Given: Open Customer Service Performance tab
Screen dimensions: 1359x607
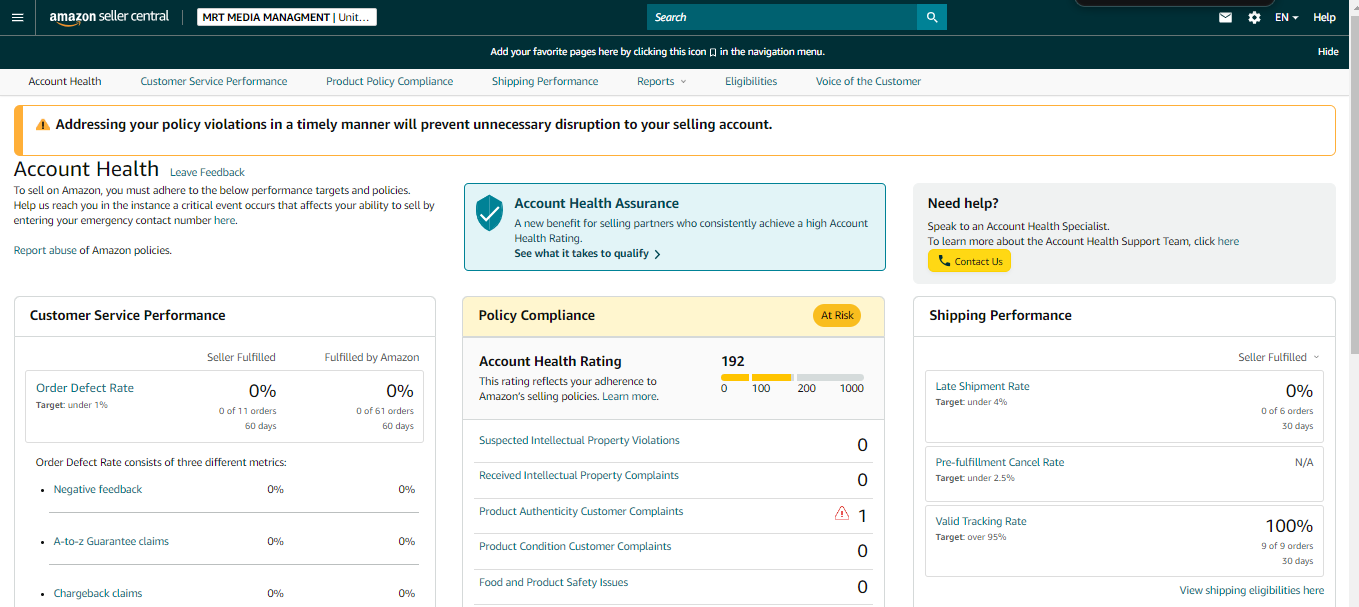Looking at the screenshot, I should tap(214, 81).
